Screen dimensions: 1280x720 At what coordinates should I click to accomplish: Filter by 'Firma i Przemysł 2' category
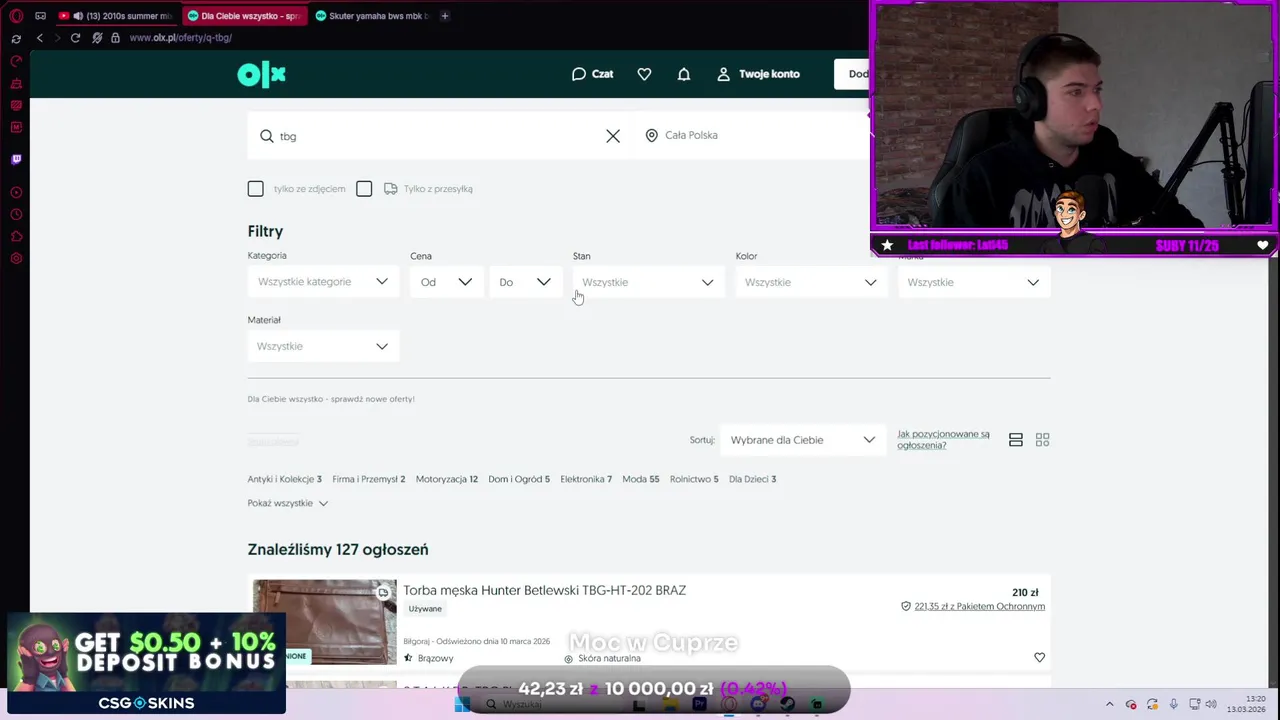point(369,479)
